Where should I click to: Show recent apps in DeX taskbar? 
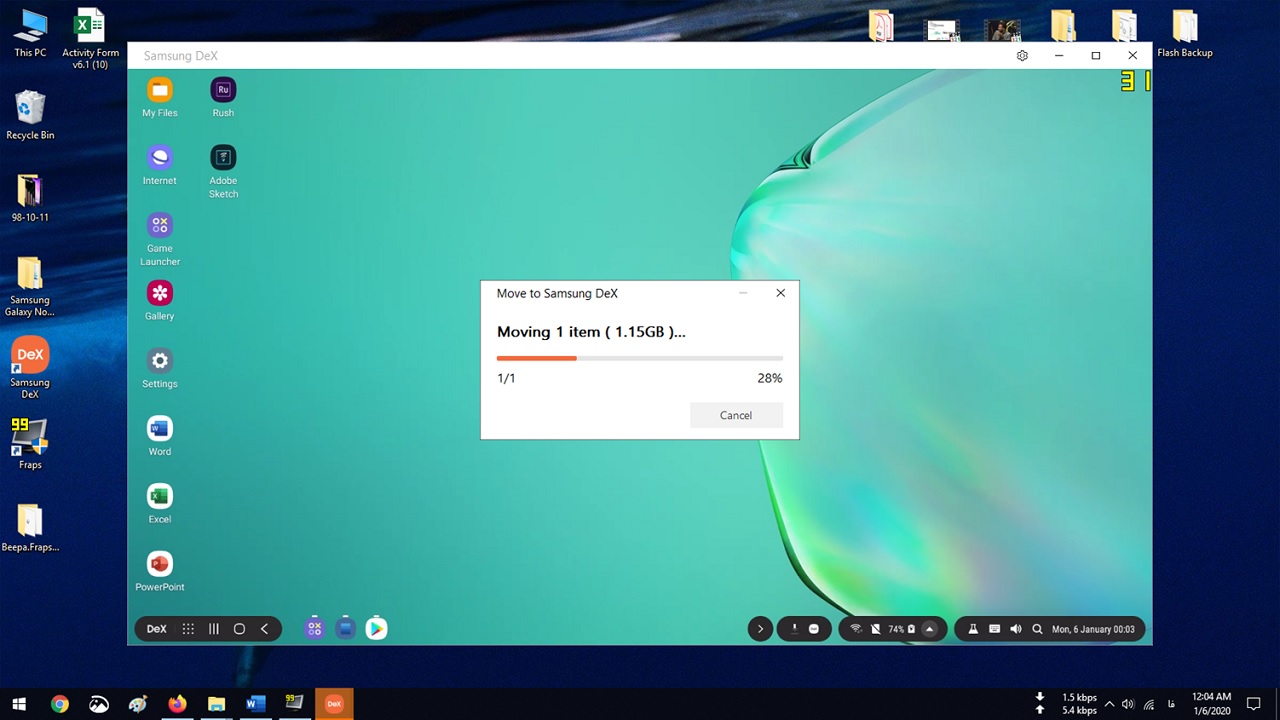(x=213, y=629)
